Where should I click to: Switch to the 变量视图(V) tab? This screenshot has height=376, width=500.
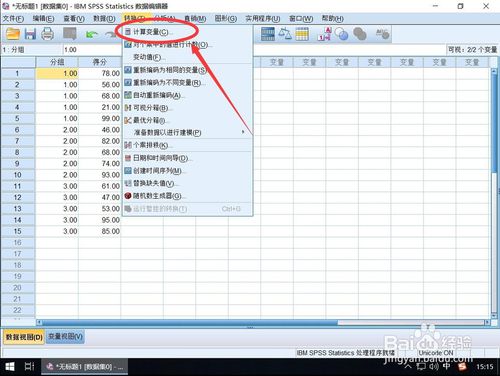click(65, 337)
